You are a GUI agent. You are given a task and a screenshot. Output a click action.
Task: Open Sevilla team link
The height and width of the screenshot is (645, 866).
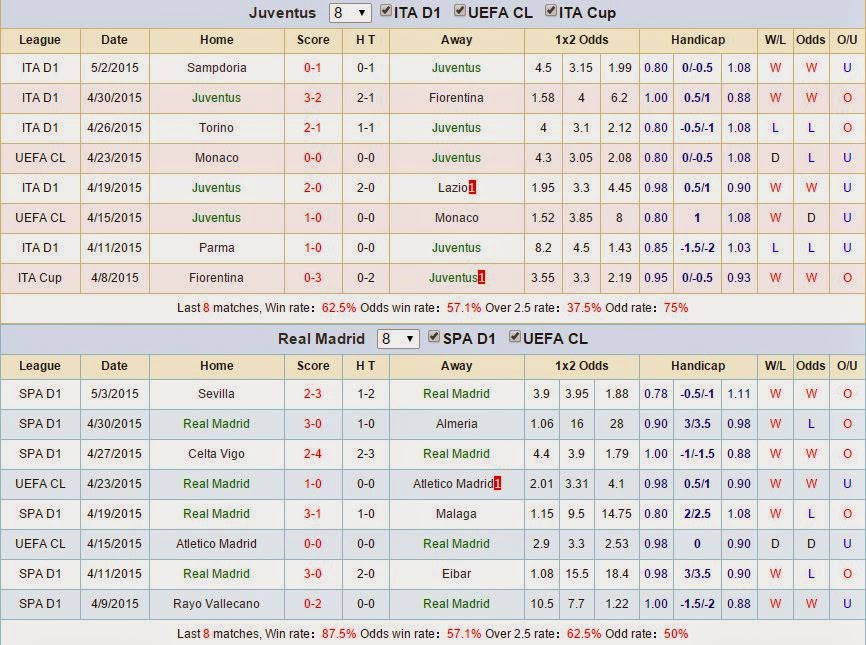tap(216, 394)
